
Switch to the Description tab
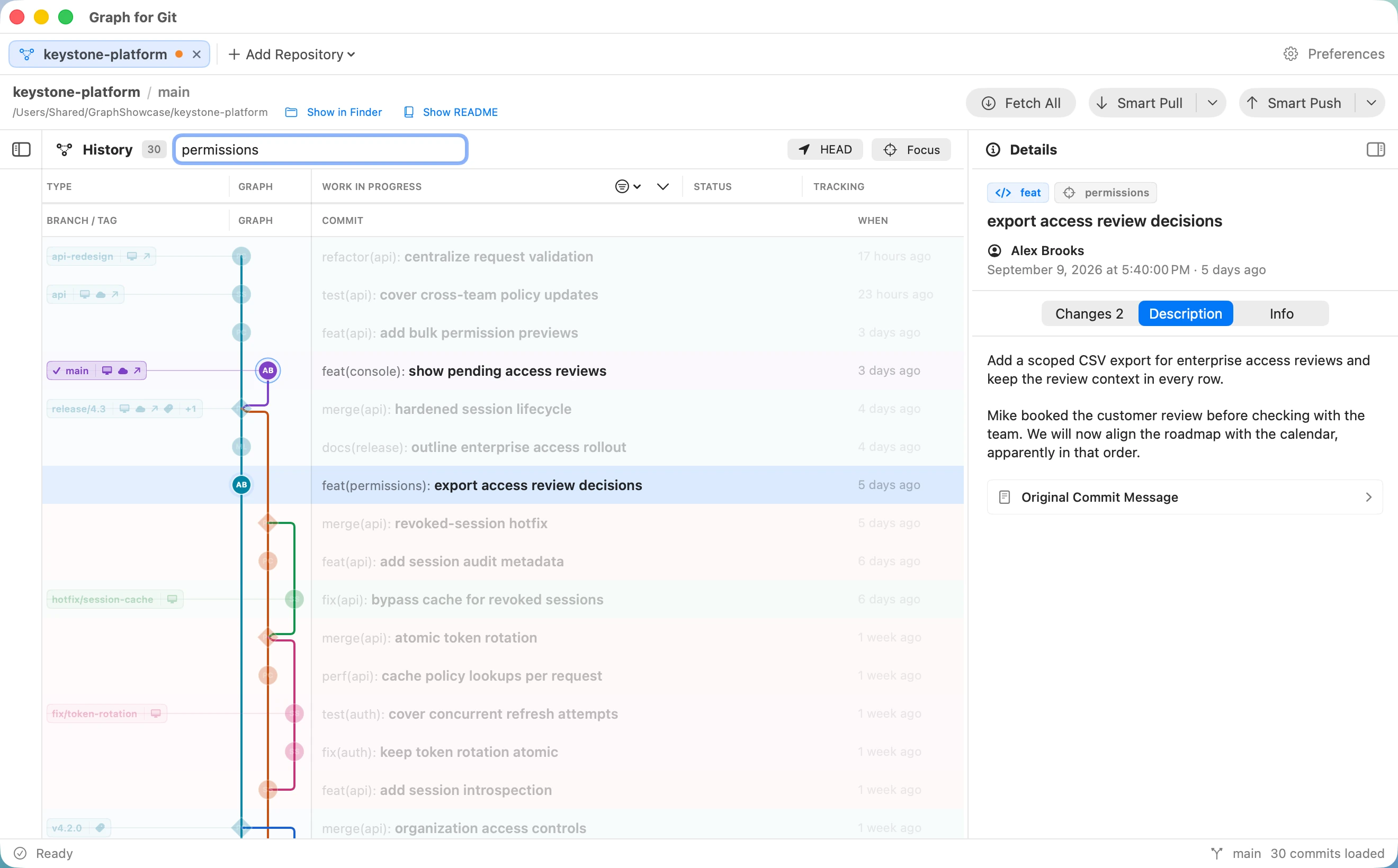[1186, 313]
